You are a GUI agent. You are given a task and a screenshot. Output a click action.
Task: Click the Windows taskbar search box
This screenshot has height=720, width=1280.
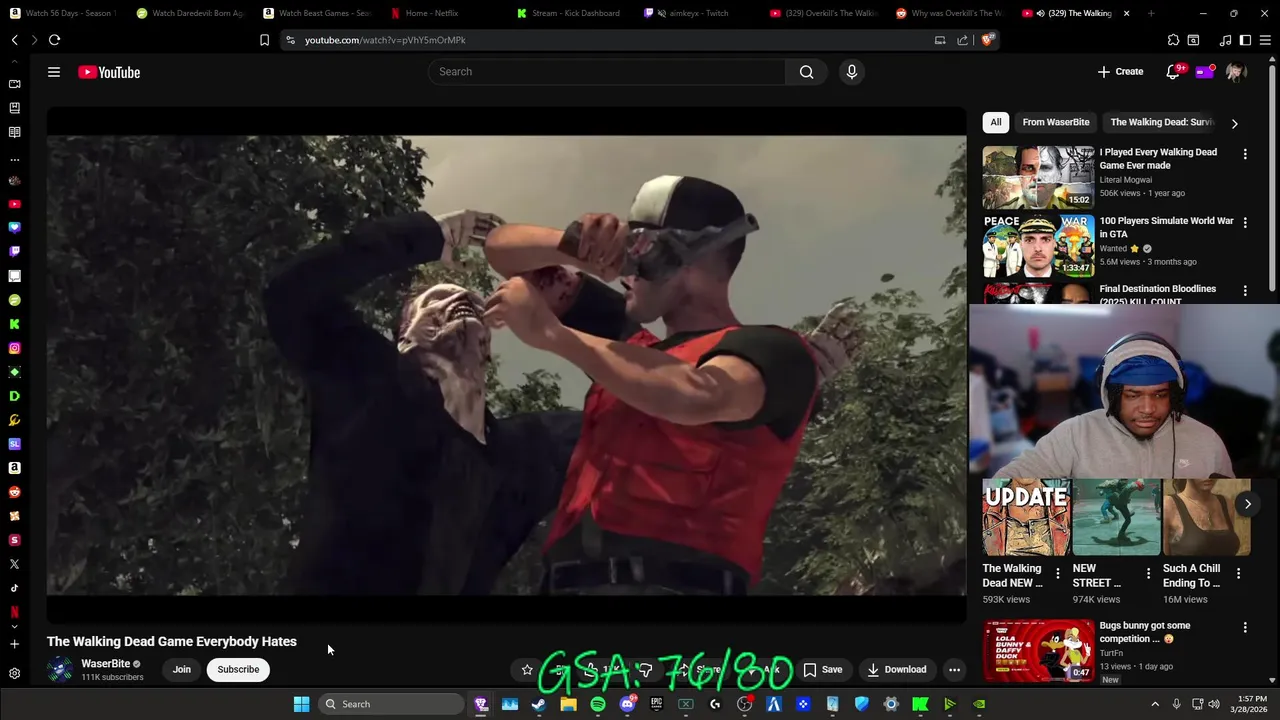392,704
